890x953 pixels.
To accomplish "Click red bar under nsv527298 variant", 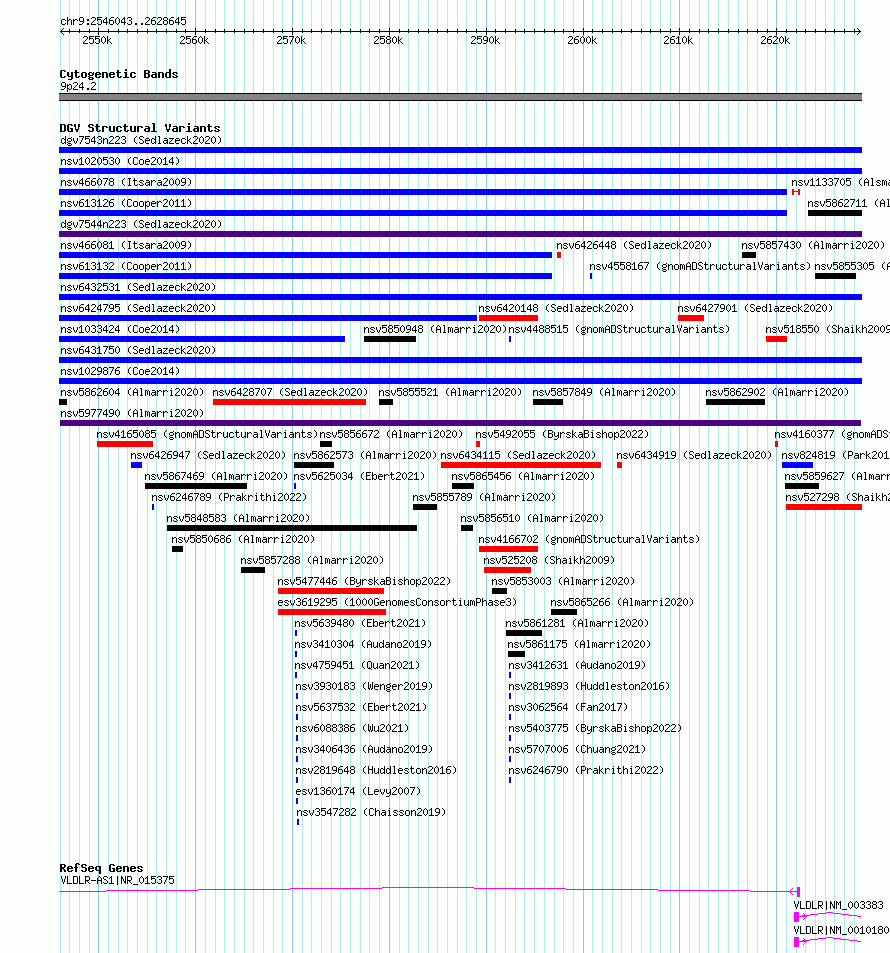I will coord(824,507).
